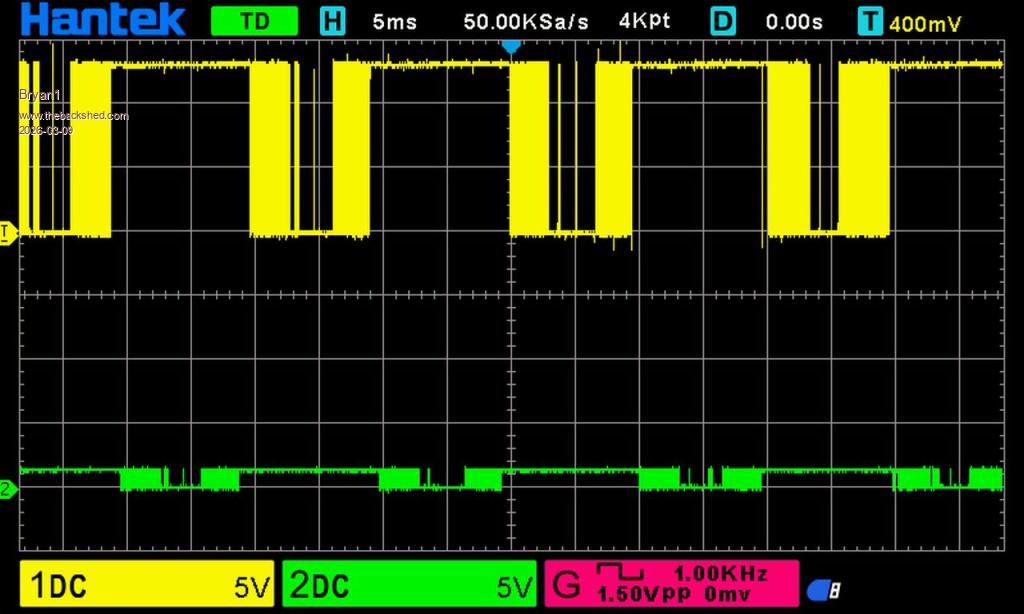Click the 50.00KSa/s sample rate readout
1024x614 pixels.
click(x=525, y=22)
